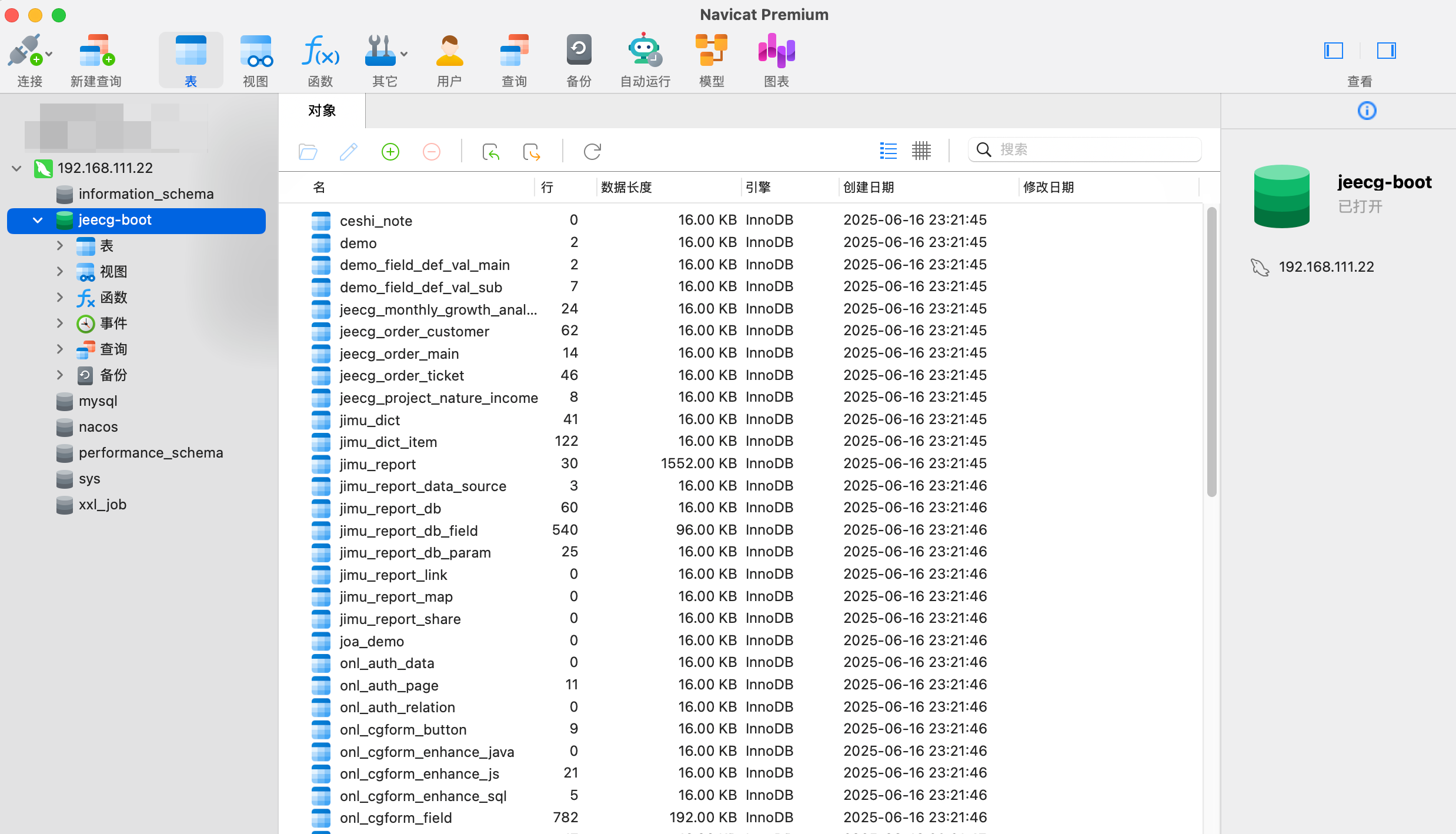Expand the 事件 tree node
Viewport: 1456px width, 834px height.
[x=60, y=323]
